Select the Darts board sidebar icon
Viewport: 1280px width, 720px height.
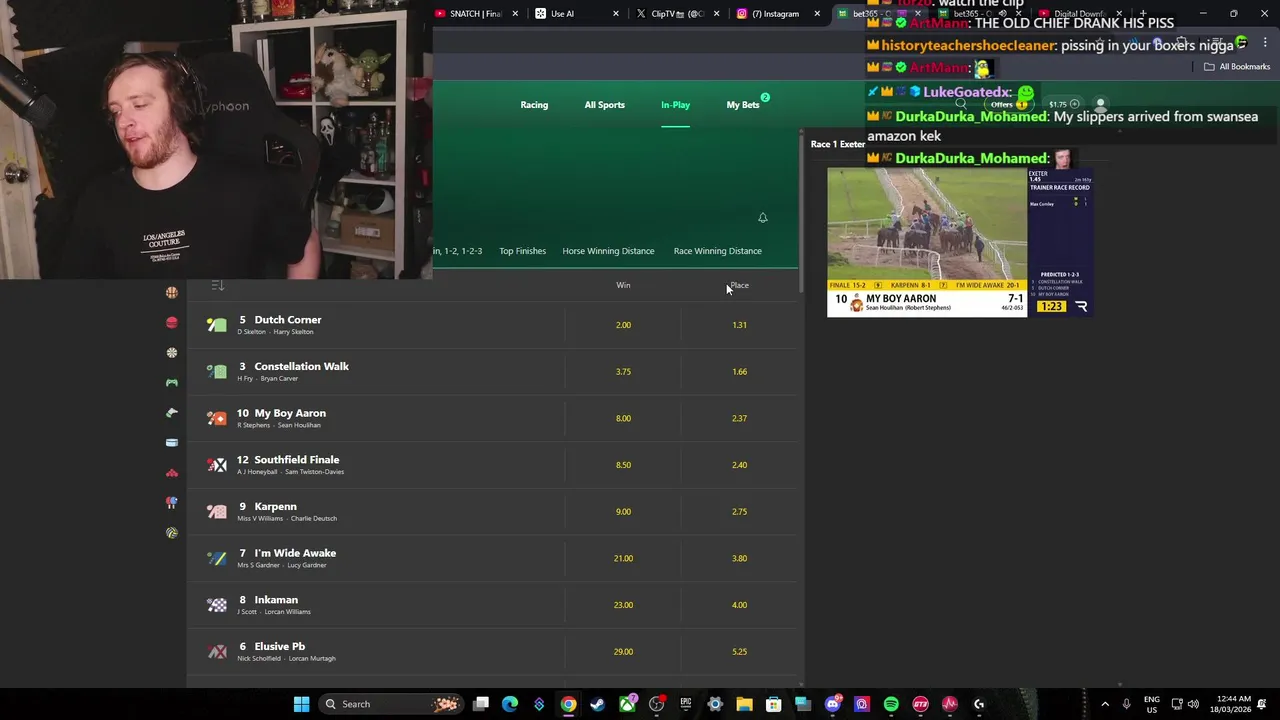[x=172, y=352]
